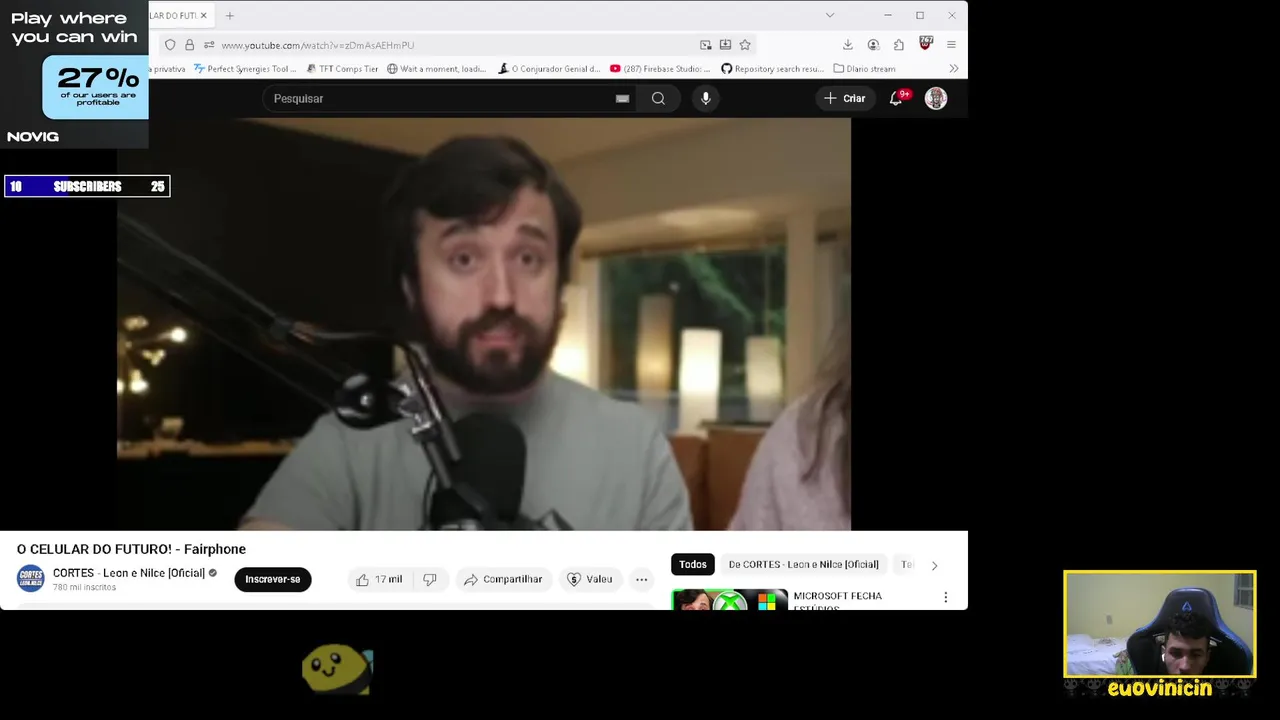Click the tracking protection shield icon

click(x=170, y=45)
